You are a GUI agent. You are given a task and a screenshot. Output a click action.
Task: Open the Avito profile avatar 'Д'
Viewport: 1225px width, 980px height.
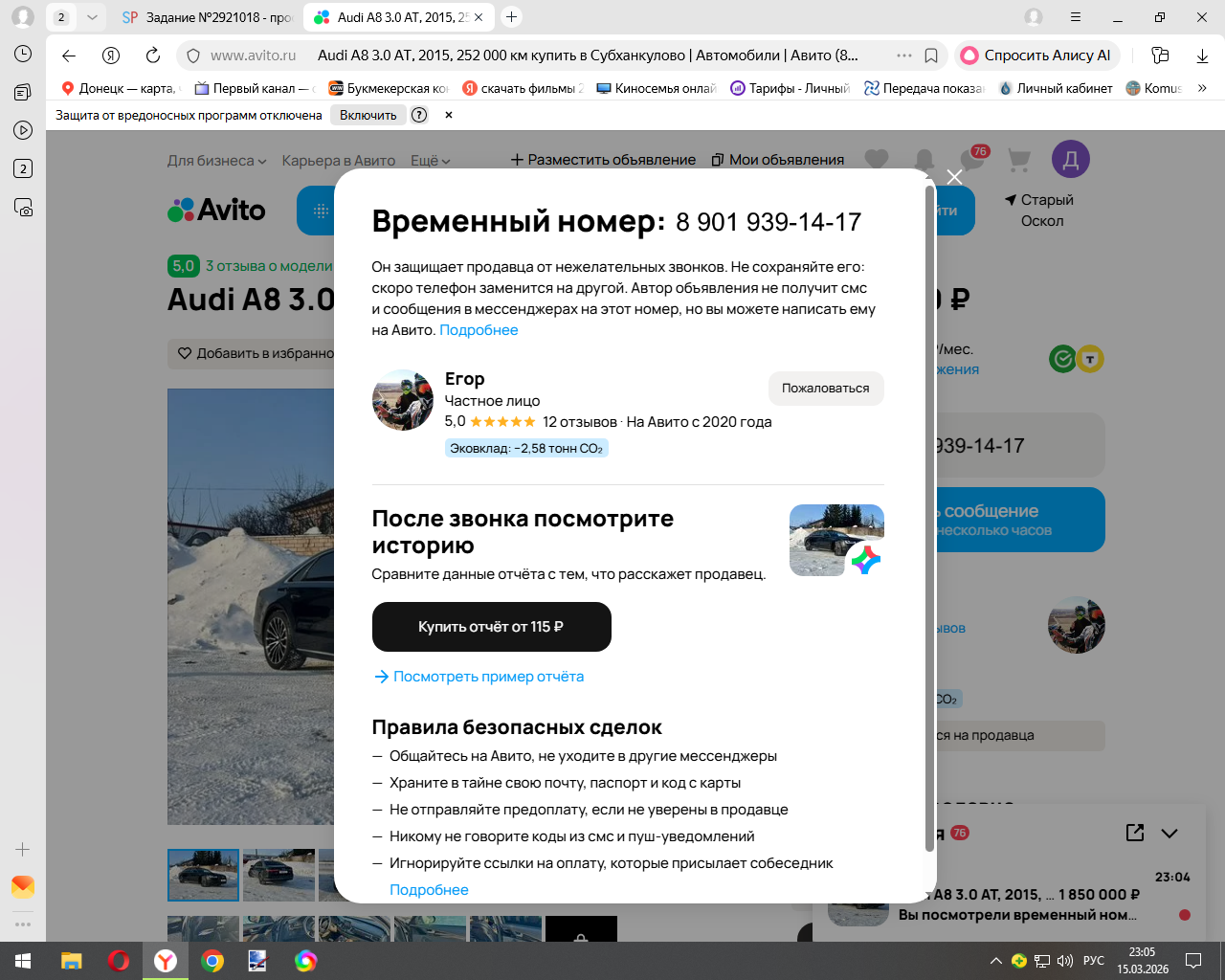click(x=1071, y=160)
